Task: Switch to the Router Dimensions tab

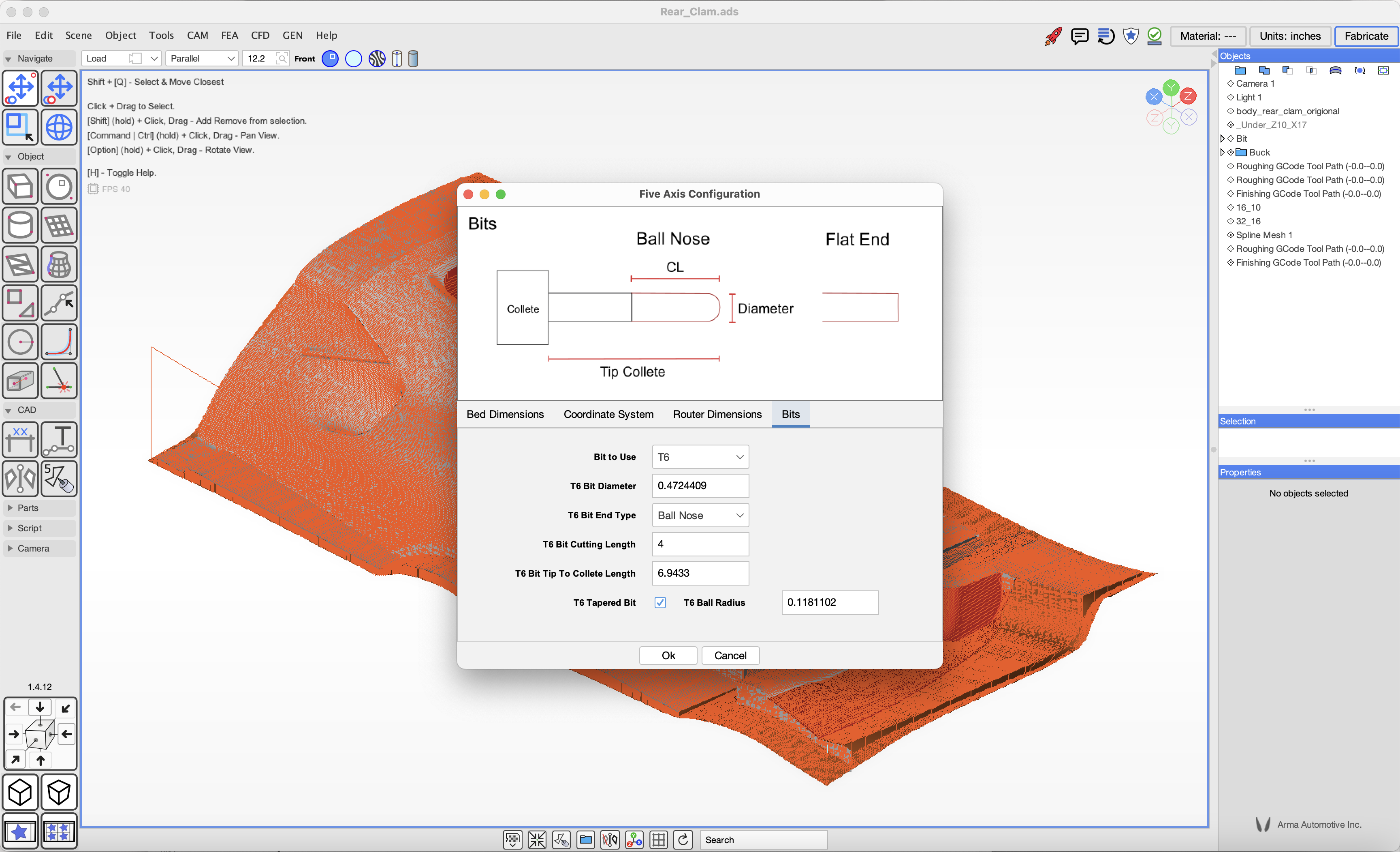Action: click(x=717, y=414)
